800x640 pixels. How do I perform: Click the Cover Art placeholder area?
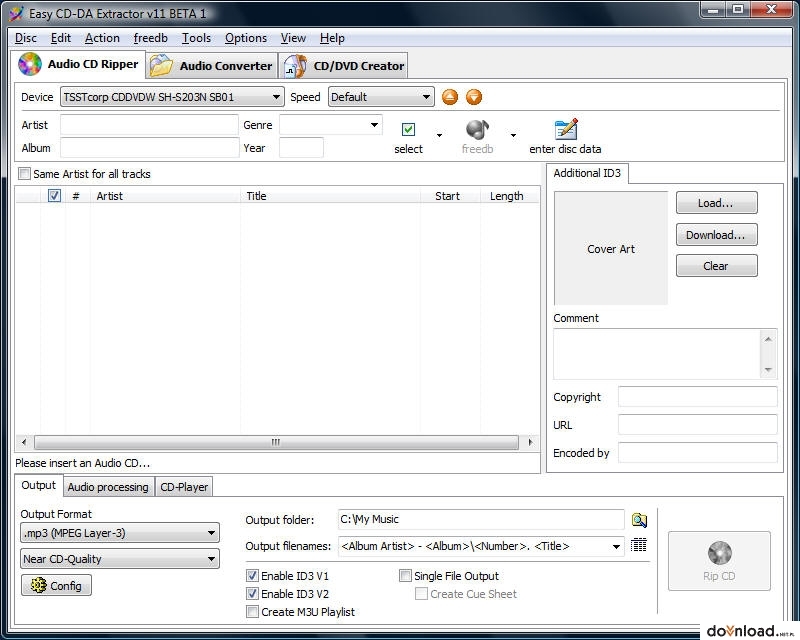(611, 249)
